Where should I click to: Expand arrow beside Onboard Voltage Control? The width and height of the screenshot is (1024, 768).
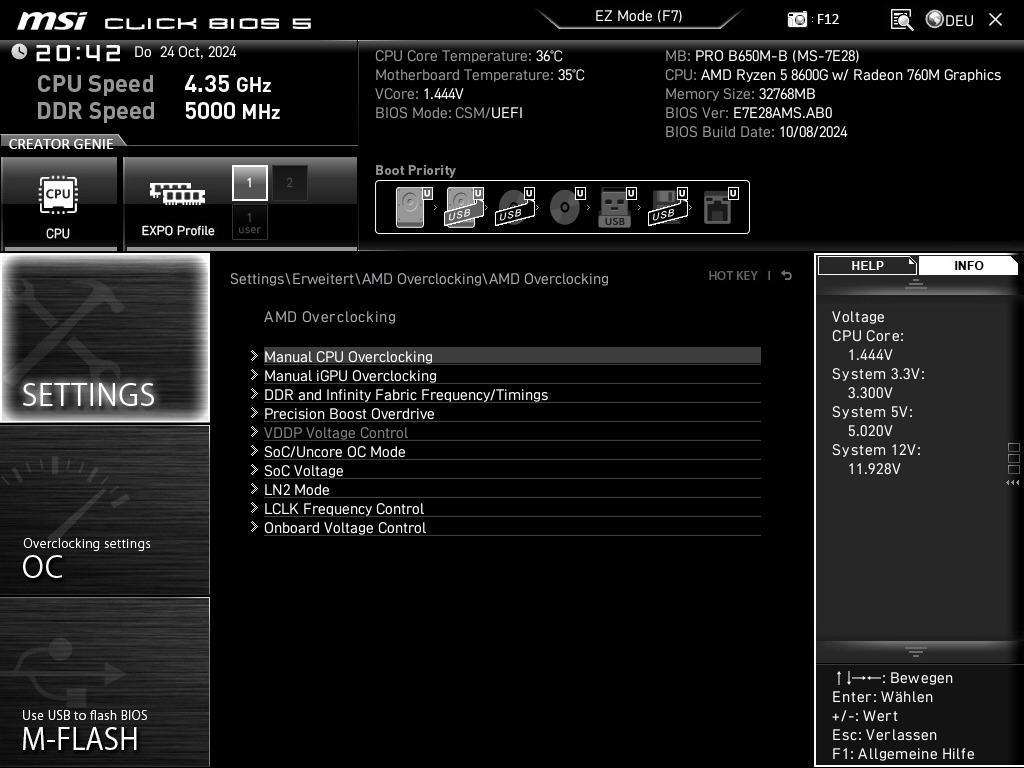point(254,526)
